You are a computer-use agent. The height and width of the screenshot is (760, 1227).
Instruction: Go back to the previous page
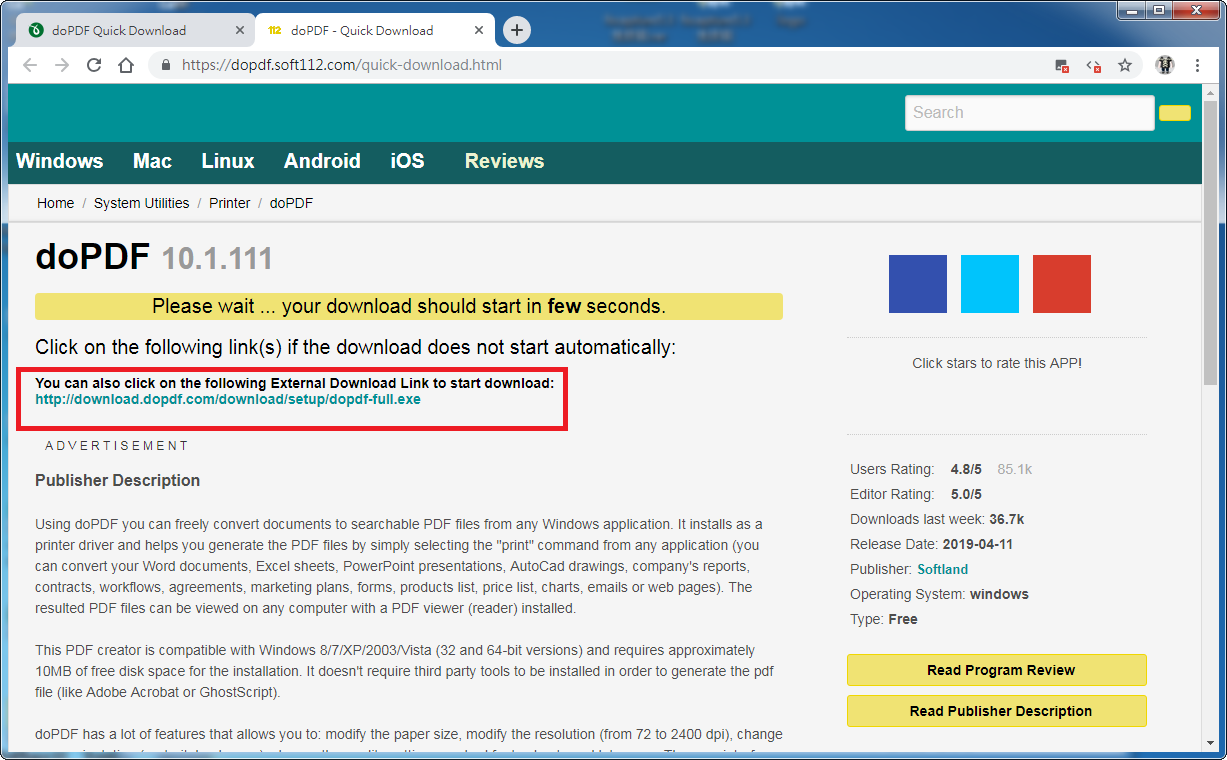pyautogui.click(x=30, y=65)
